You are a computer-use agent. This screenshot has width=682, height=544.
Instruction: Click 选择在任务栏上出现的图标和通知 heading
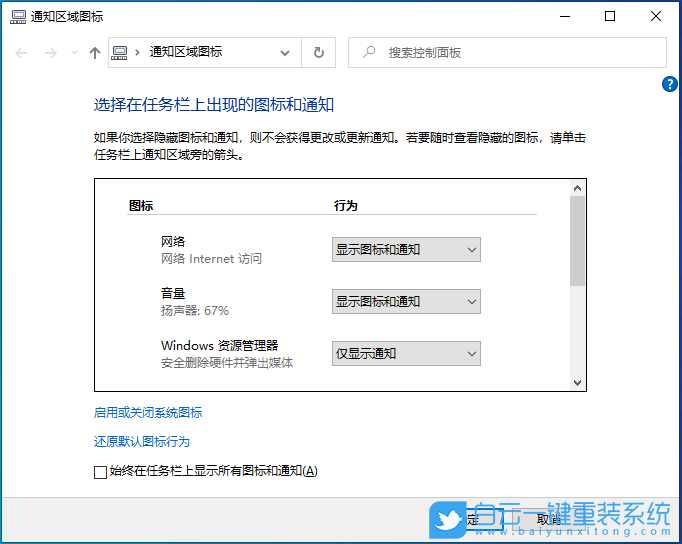coord(214,105)
